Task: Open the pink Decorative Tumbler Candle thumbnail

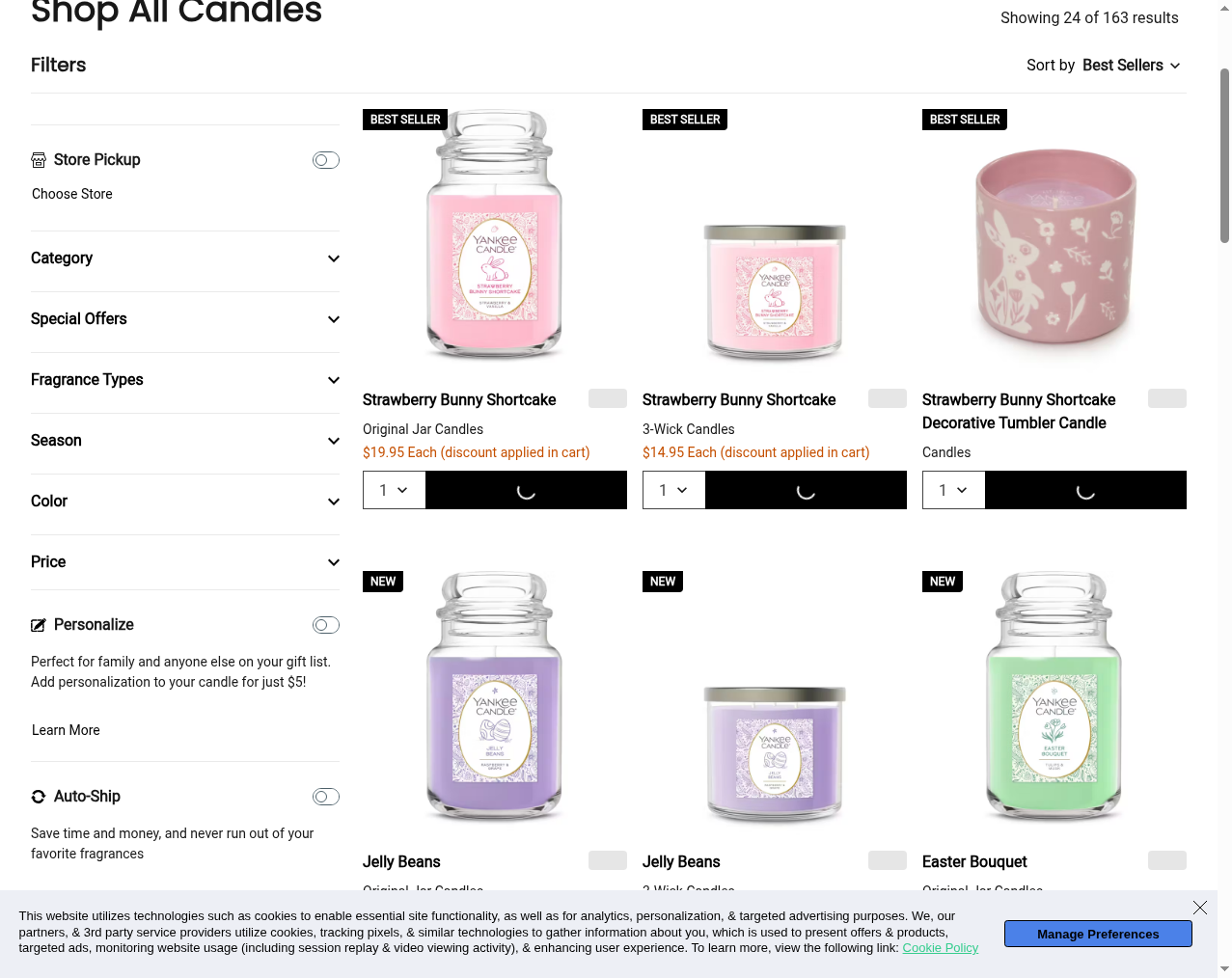Action: [1054, 246]
